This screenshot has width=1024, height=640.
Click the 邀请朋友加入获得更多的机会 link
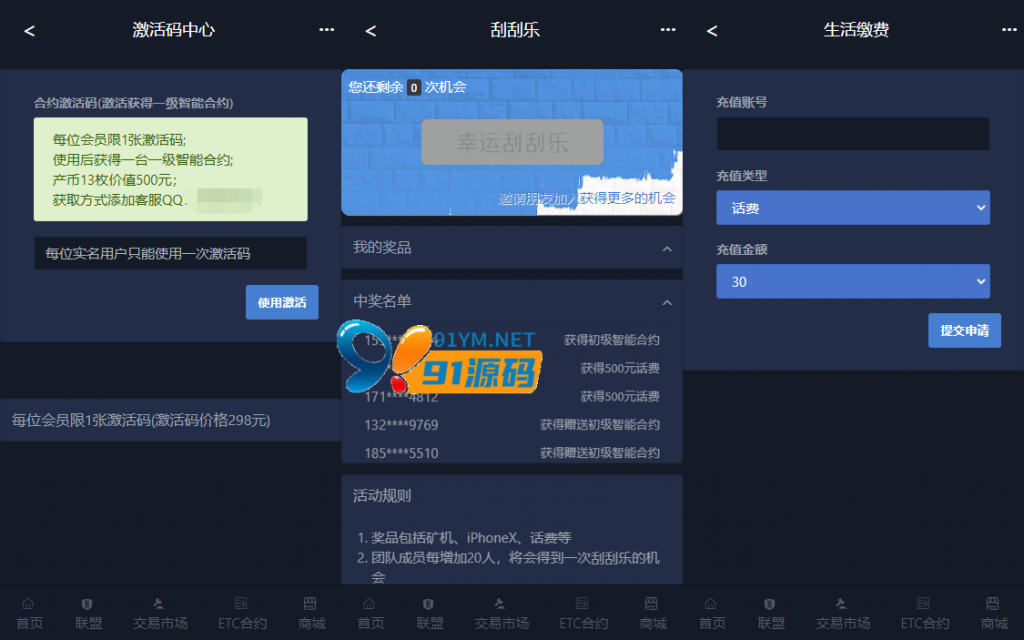coord(587,198)
